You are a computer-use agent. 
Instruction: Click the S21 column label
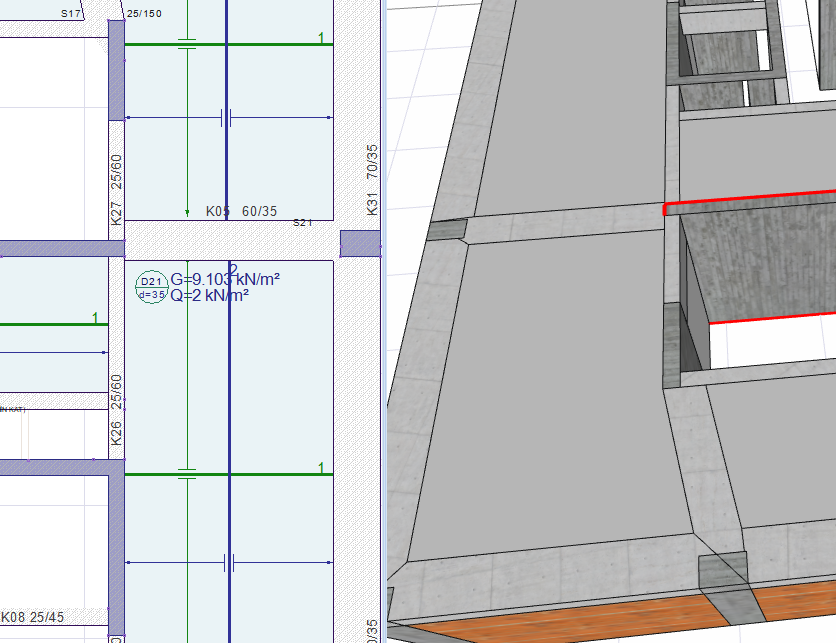point(302,223)
